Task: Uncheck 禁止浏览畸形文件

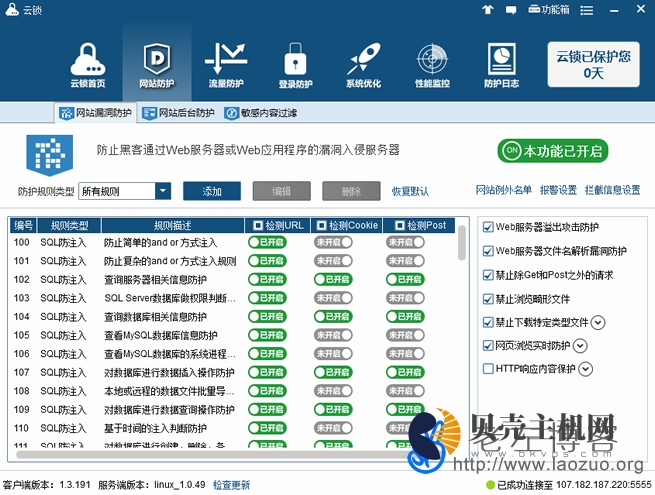Action: tap(487, 299)
